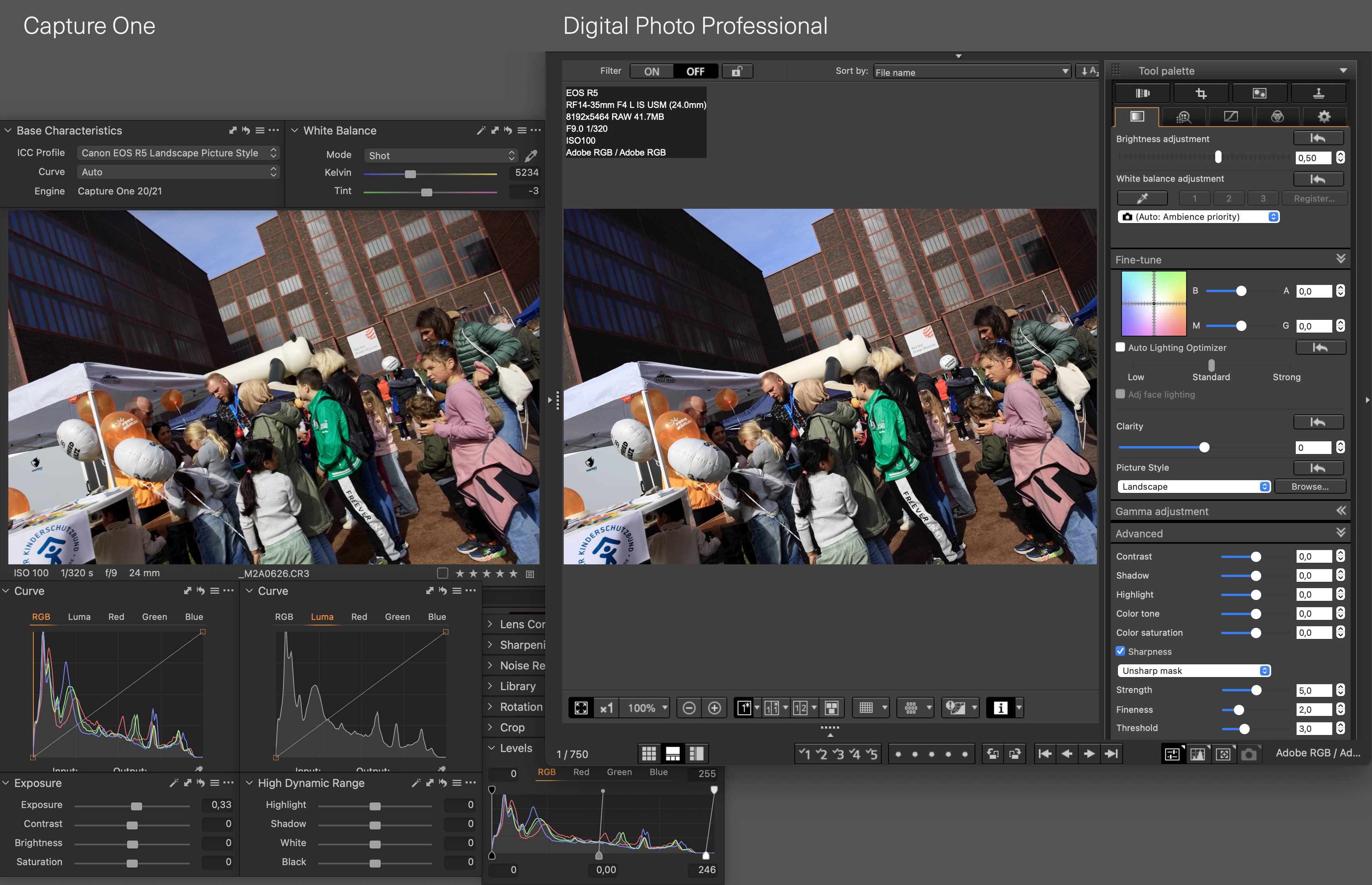Click the fit-to-window view icon

point(581,708)
